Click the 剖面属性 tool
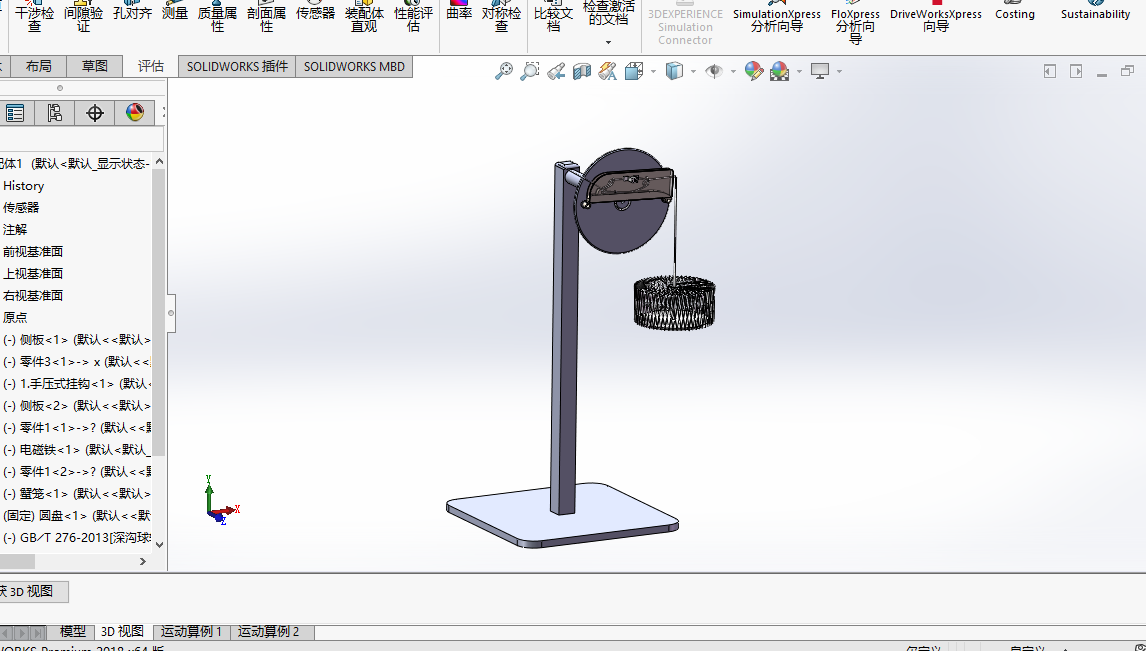This screenshot has height=651, width=1146. pos(266,19)
